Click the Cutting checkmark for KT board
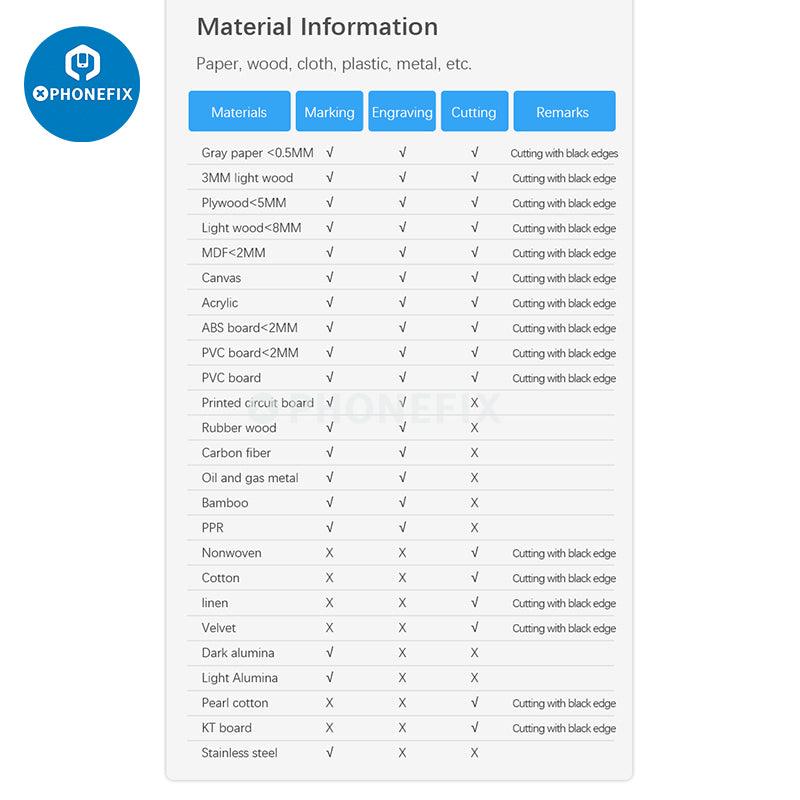 [474, 728]
